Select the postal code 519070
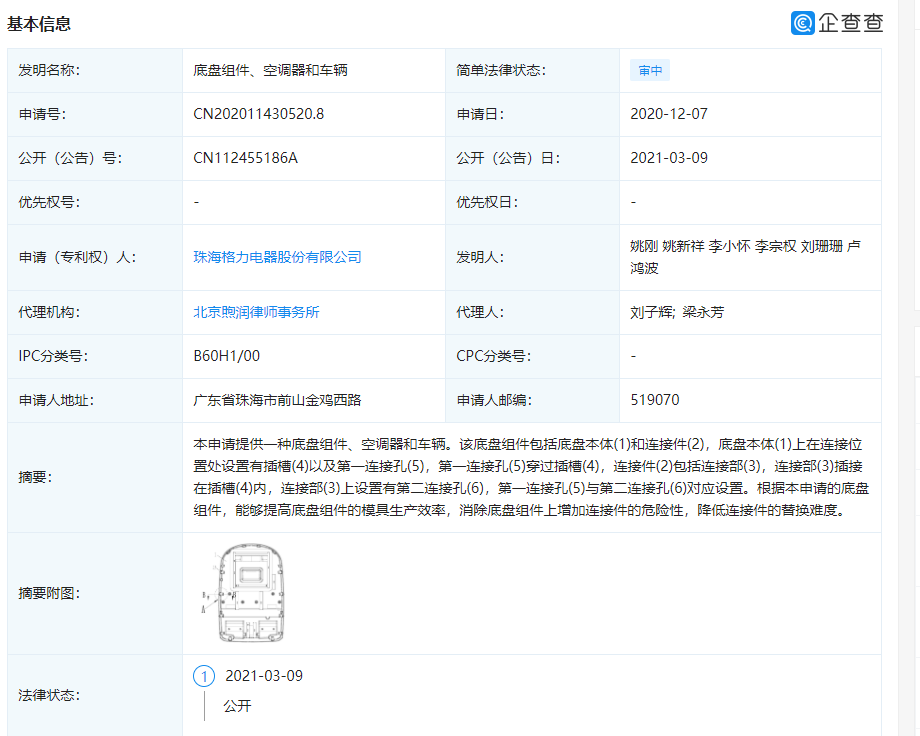The height and width of the screenshot is (736, 920). (657, 400)
